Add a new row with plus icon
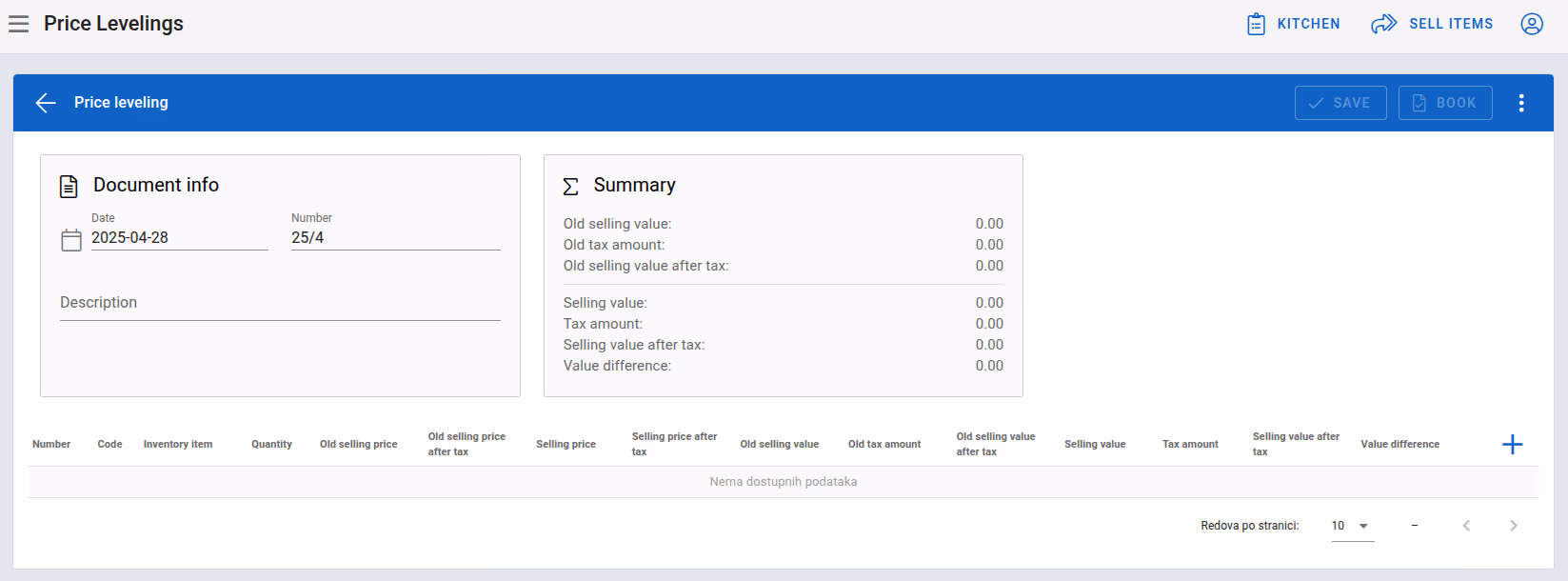The height and width of the screenshot is (581, 1568). point(1513,444)
